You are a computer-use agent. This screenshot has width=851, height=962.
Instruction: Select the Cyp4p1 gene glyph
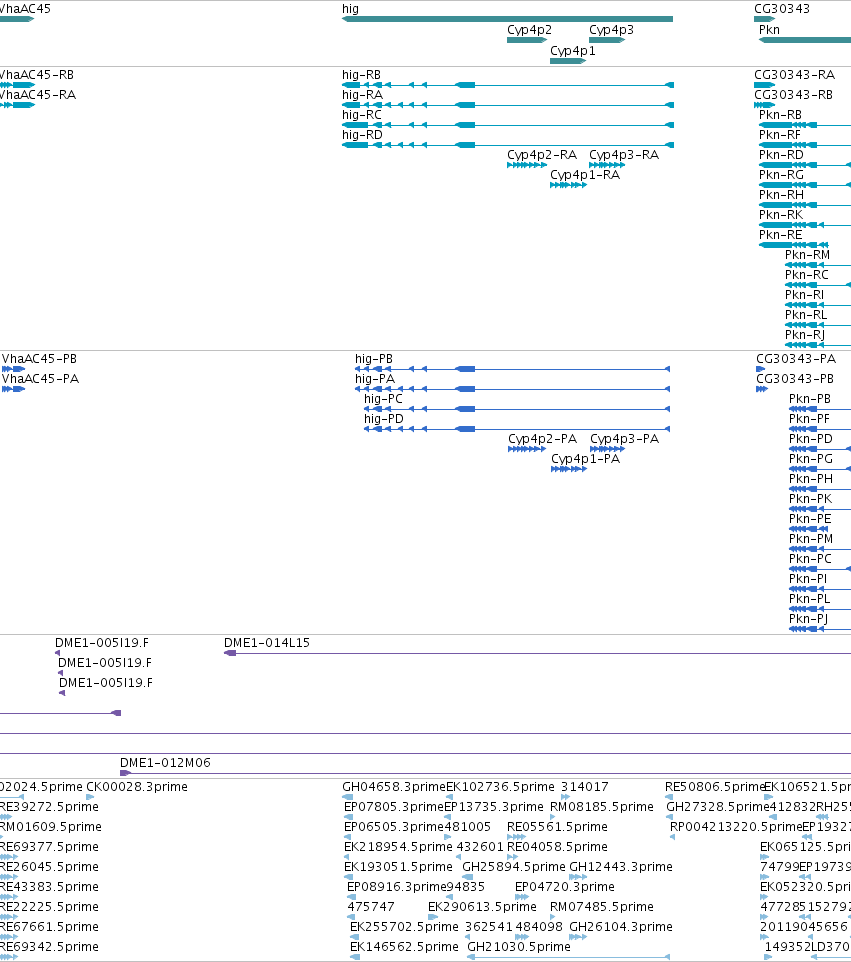tap(568, 61)
